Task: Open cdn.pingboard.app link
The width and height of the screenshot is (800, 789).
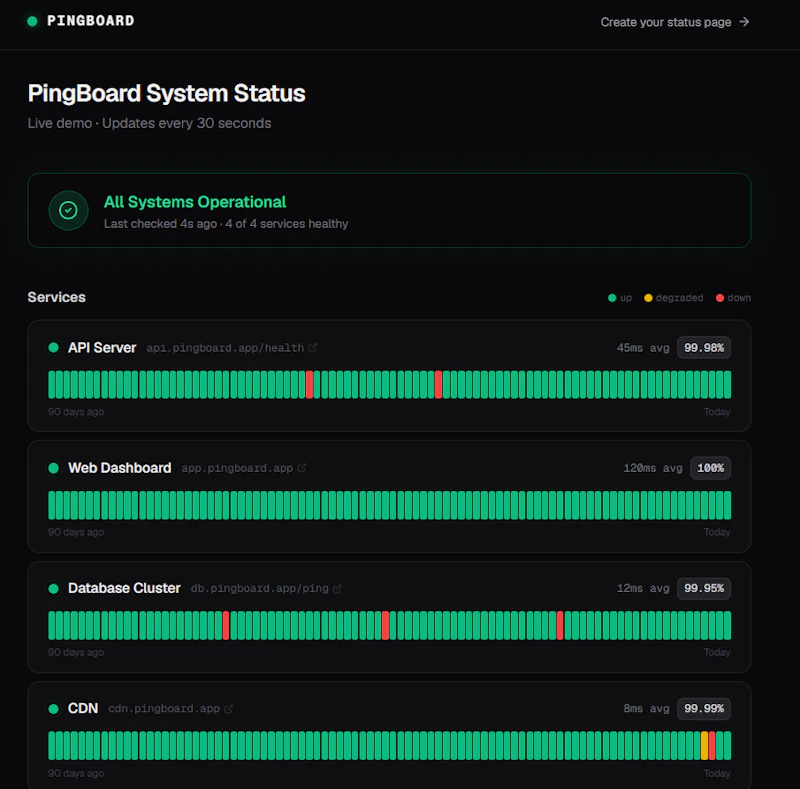Action: 164,709
